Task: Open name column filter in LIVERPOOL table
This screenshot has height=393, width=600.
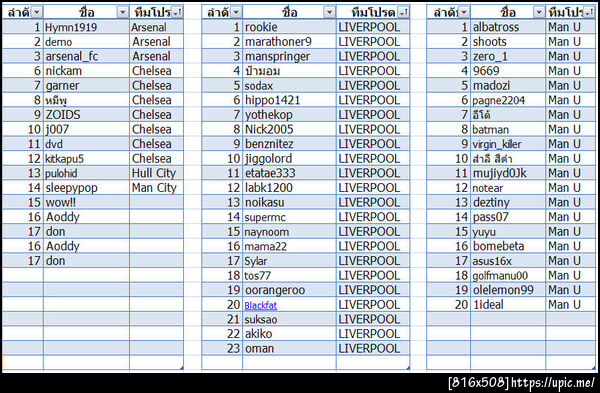Action: coord(329,13)
